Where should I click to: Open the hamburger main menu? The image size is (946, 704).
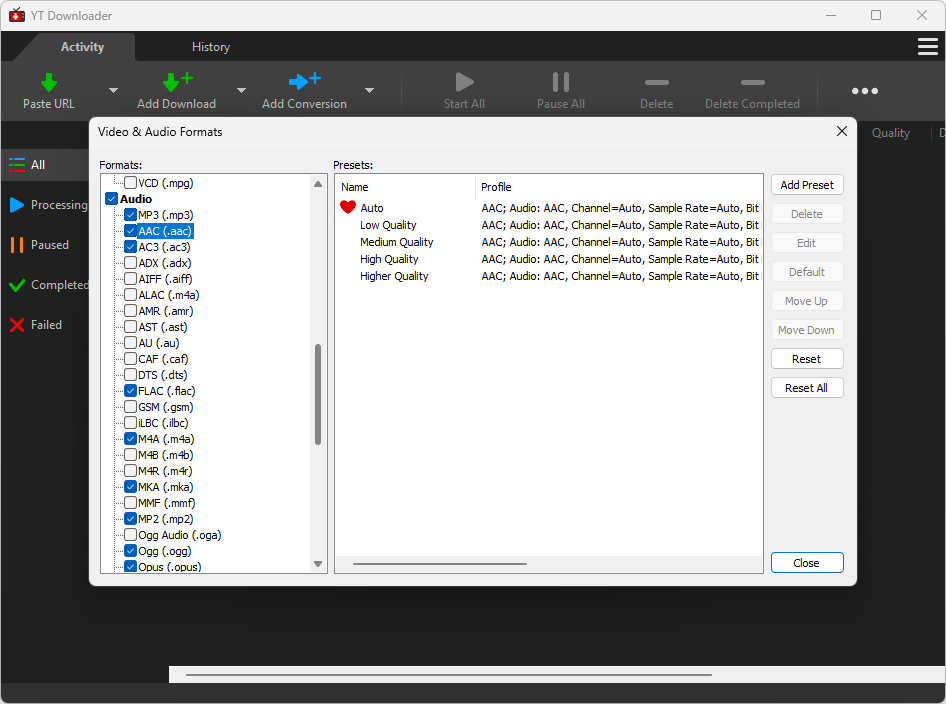[x=927, y=46]
